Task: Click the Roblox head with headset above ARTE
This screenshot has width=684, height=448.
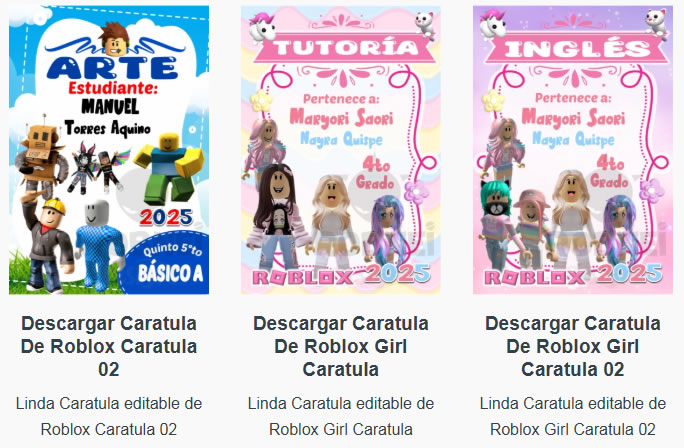Action: pos(114,39)
